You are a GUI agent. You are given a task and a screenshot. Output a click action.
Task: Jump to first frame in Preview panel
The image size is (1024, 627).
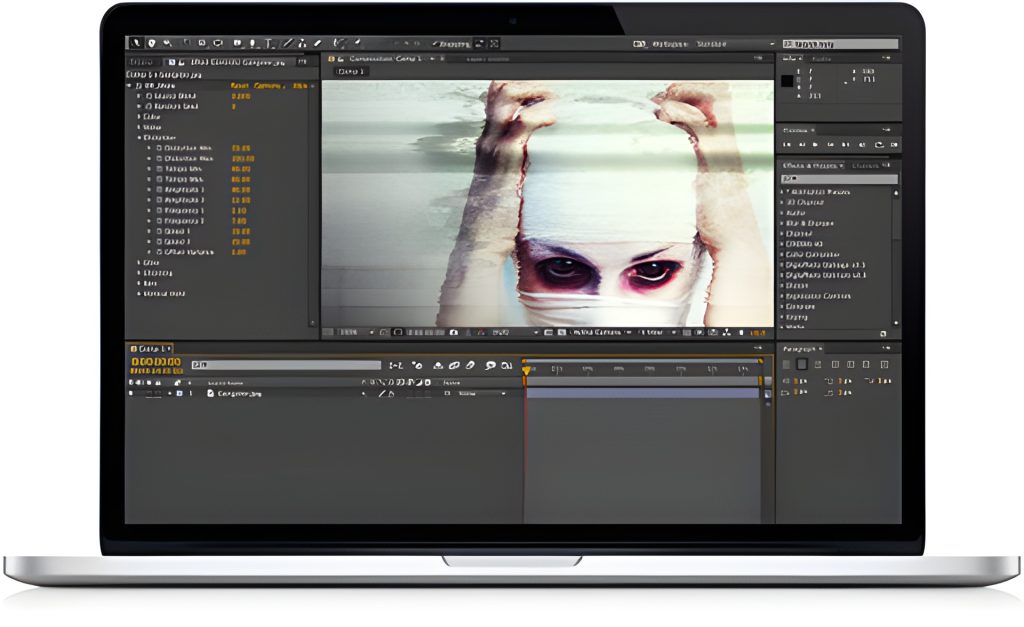(787, 144)
